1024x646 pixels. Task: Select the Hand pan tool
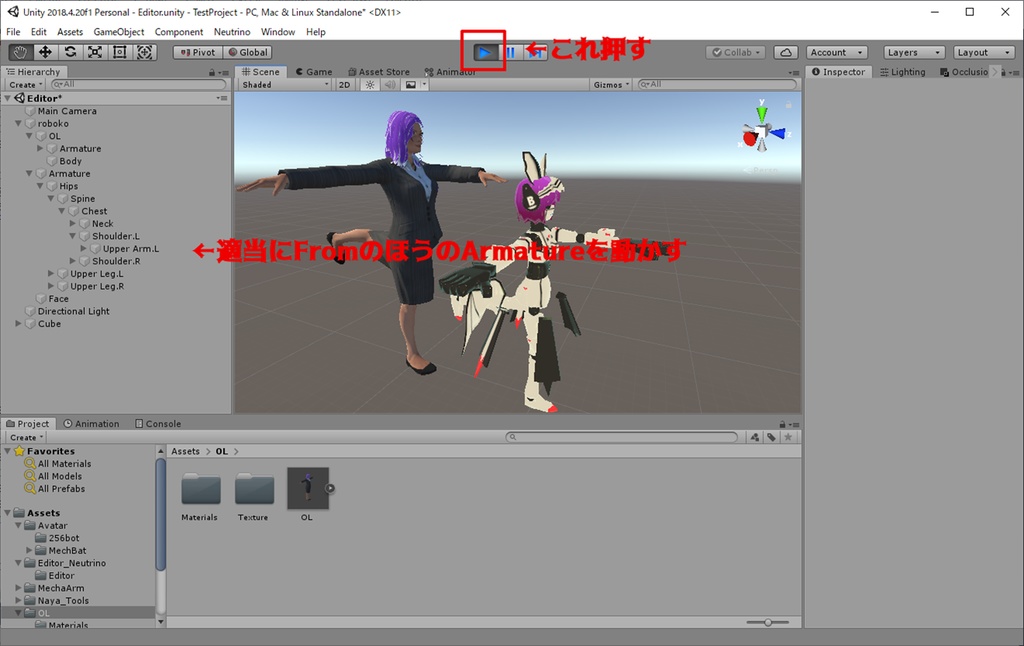[20, 52]
